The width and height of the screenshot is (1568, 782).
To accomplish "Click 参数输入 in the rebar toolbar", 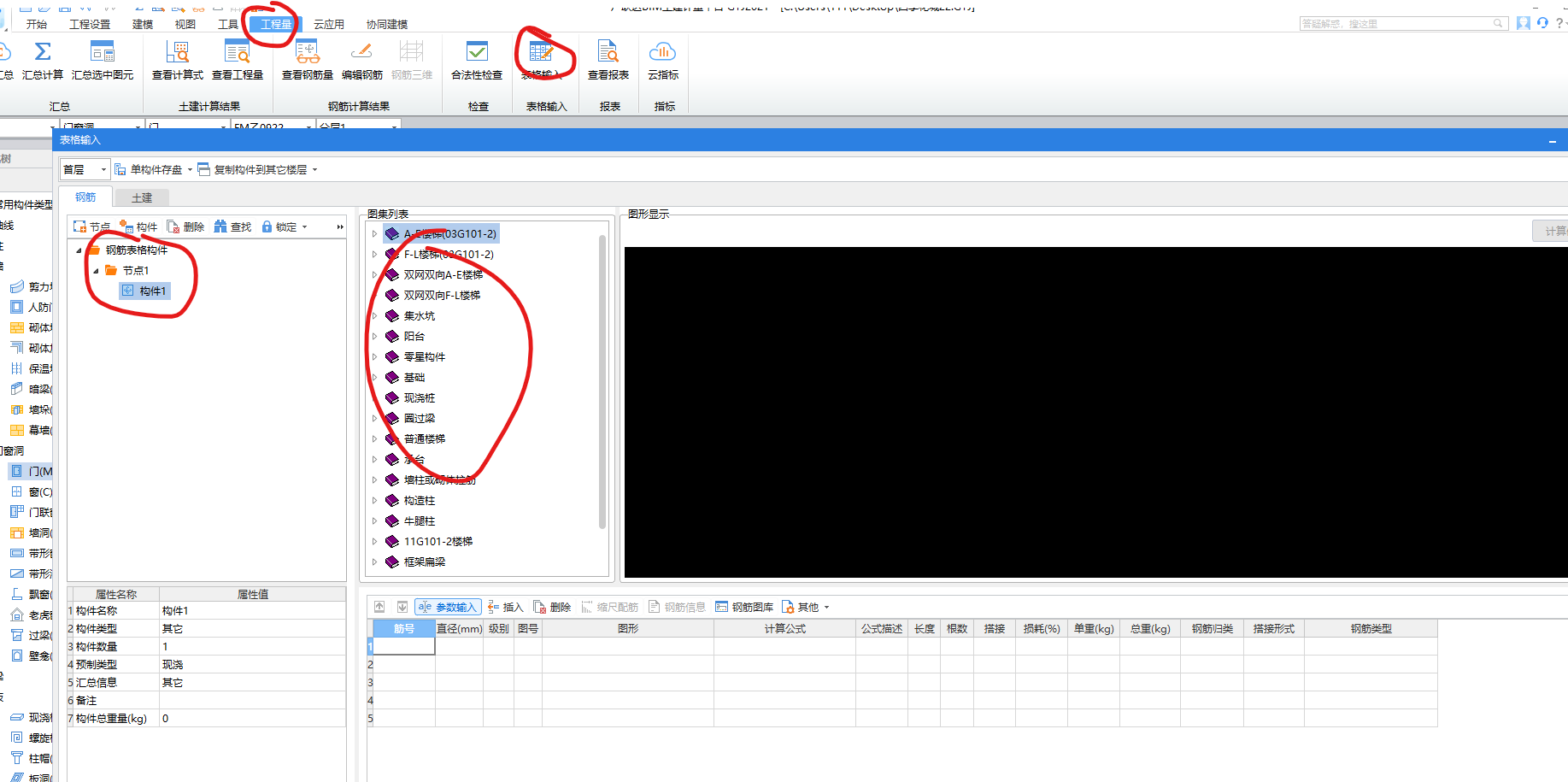I will (448, 607).
